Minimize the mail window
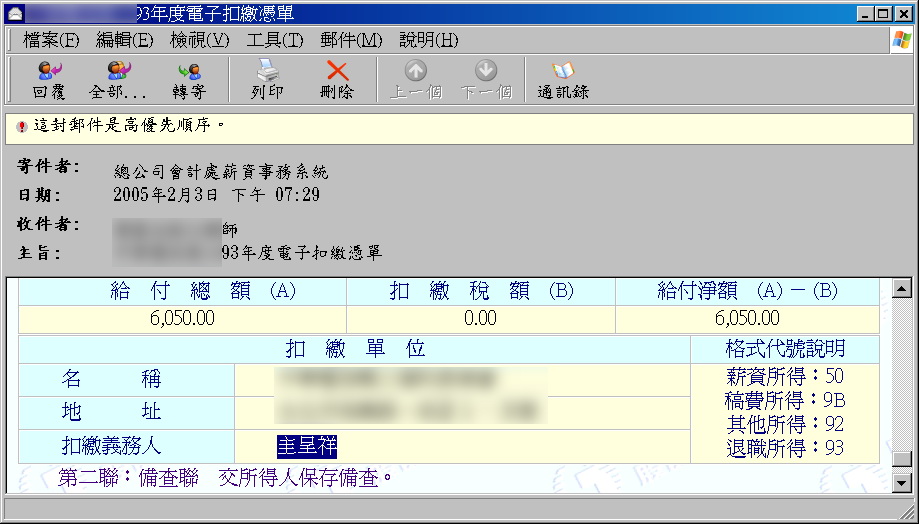 (x=865, y=13)
